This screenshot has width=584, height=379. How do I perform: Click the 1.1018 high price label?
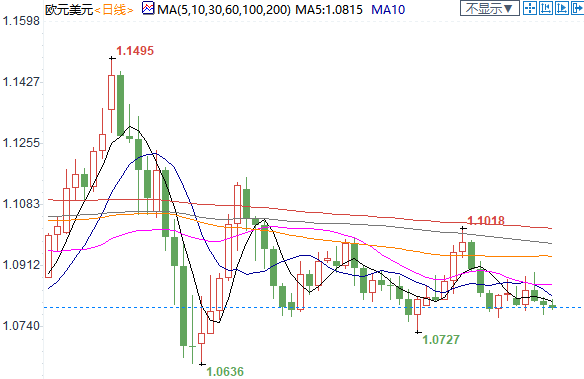click(486, 220)
